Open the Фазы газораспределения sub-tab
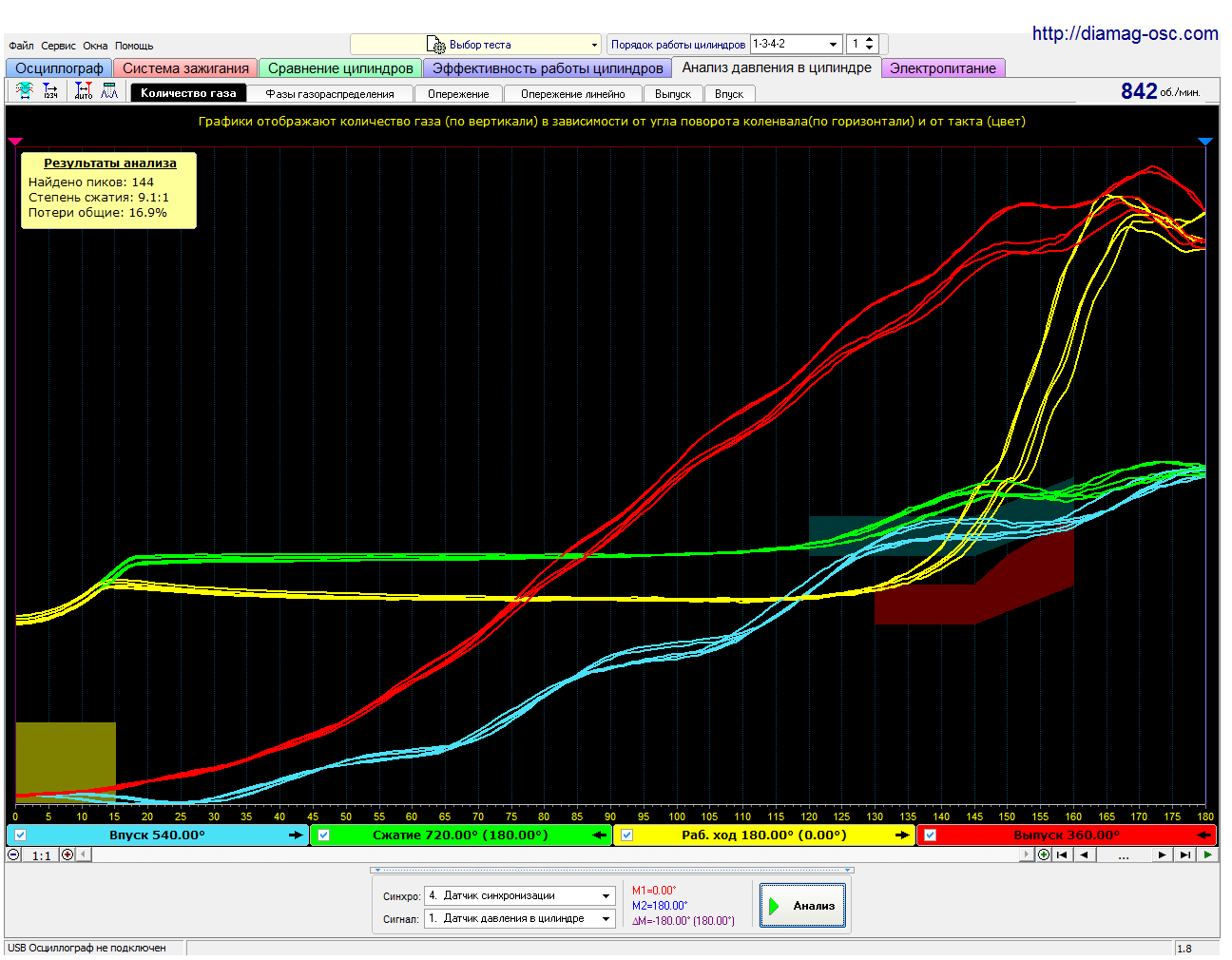 [330, 94]
